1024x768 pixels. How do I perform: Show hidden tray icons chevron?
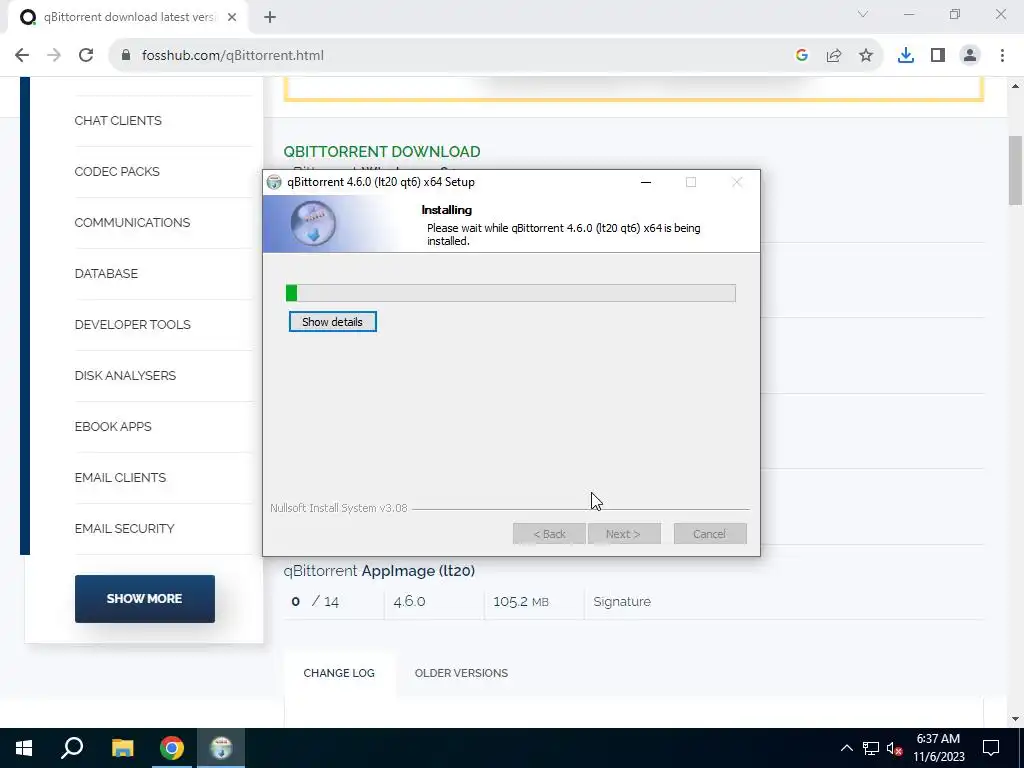pos(846,748)
